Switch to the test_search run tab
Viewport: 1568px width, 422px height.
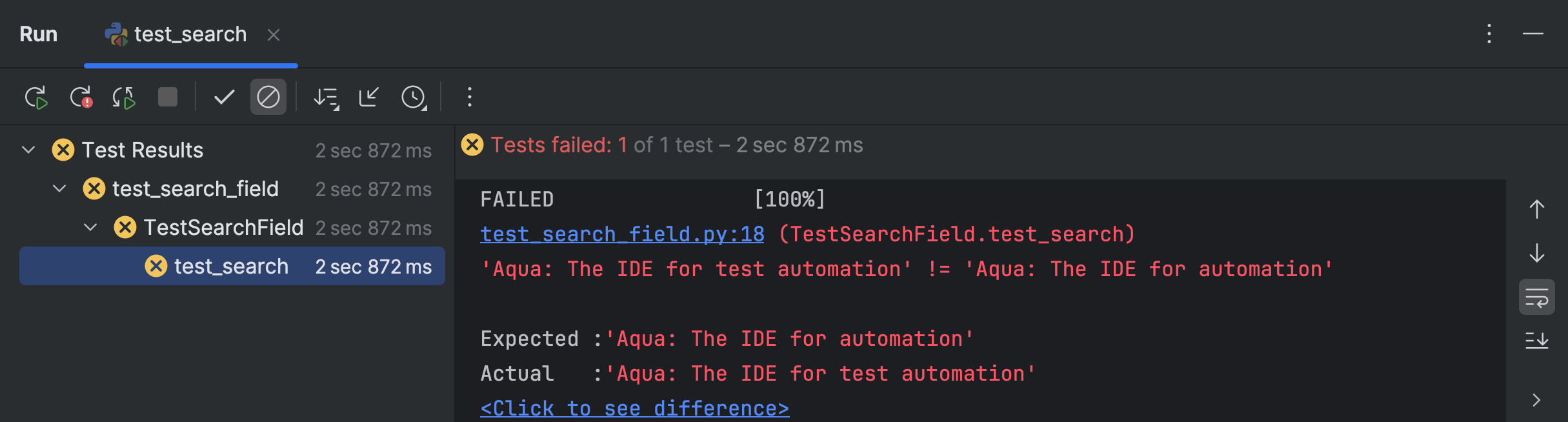pyautogui.click(x=190, y=34)
